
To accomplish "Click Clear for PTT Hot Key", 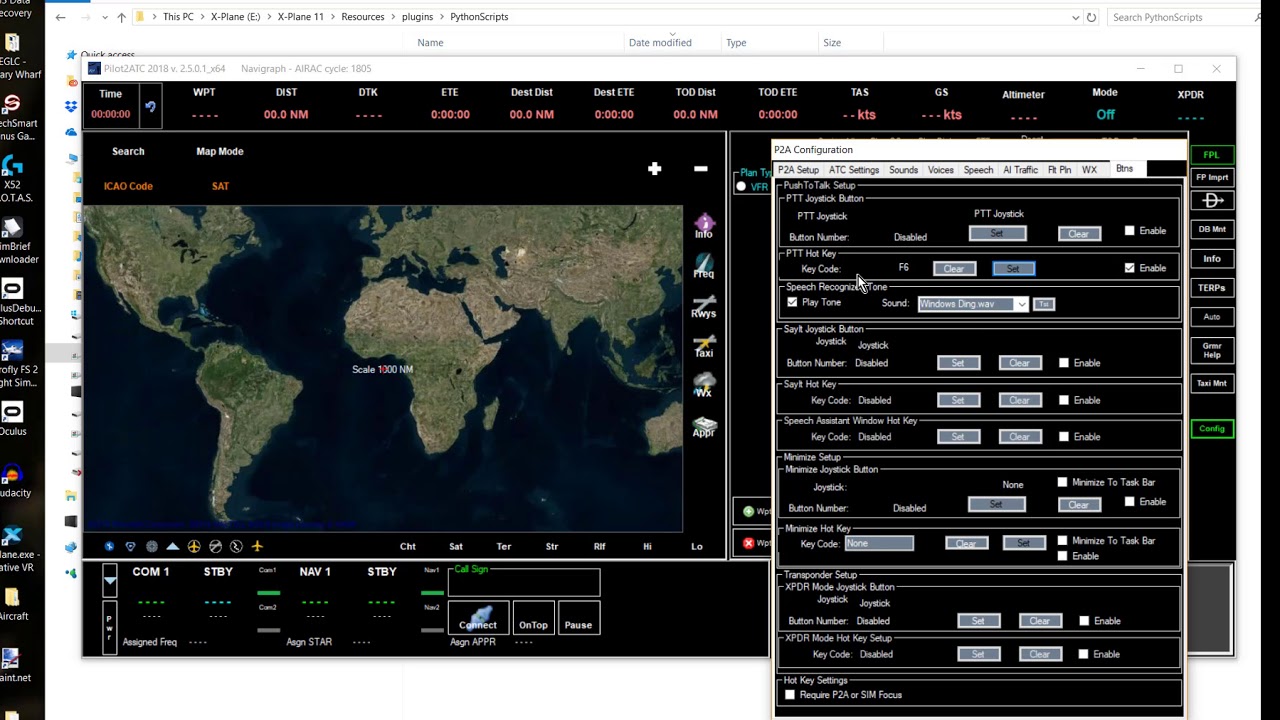I will tap(954, 268).
